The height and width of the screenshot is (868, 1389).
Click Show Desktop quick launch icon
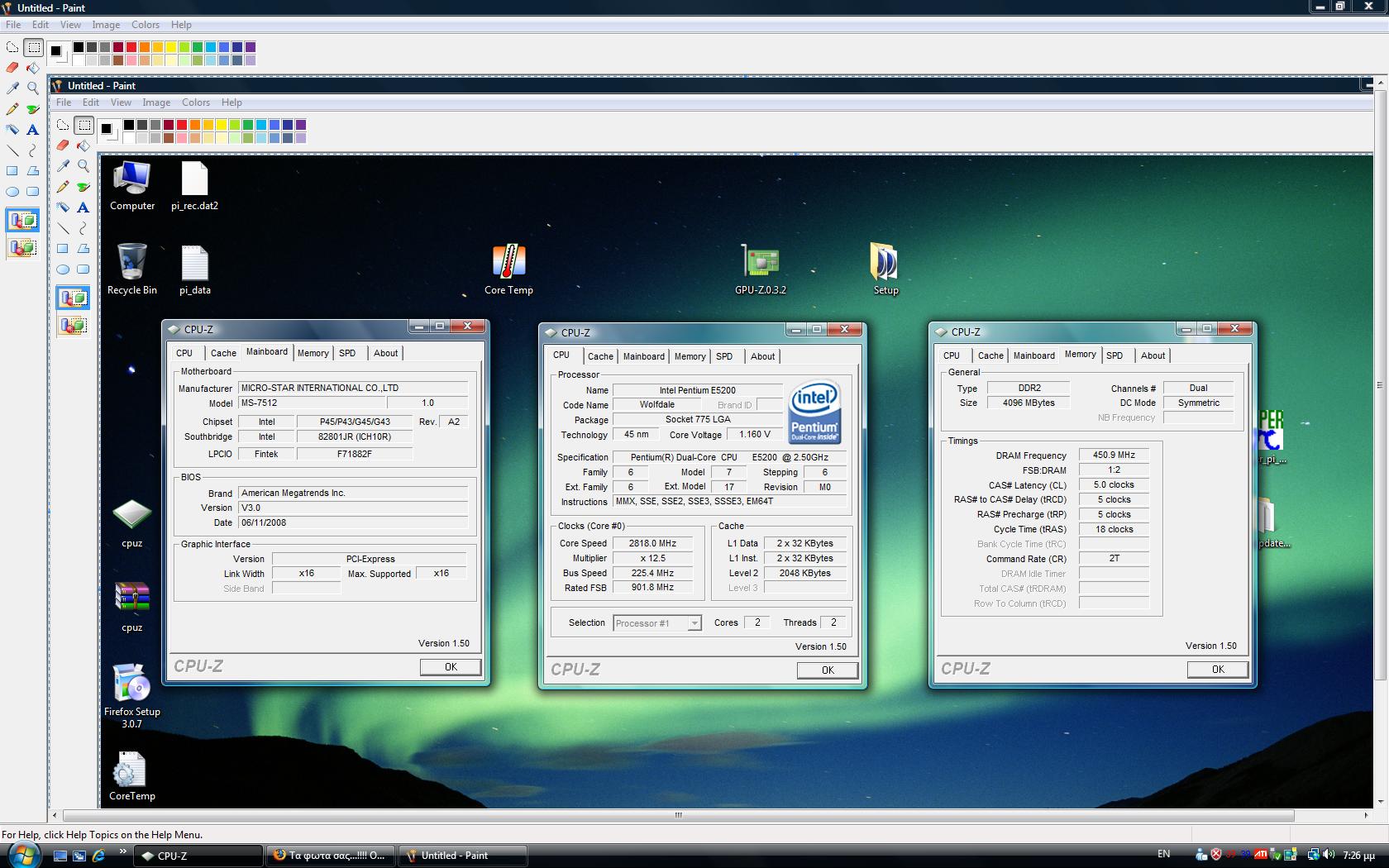[x=60, y=856]
